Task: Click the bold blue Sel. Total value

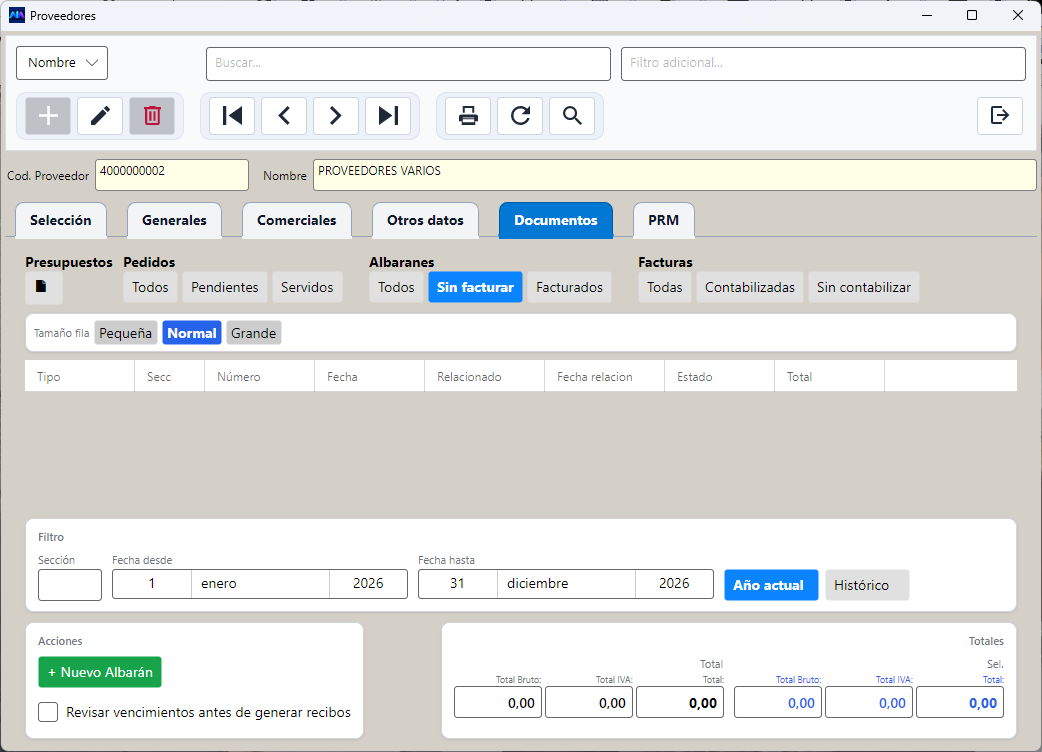Action: click(x=960, y=702)
